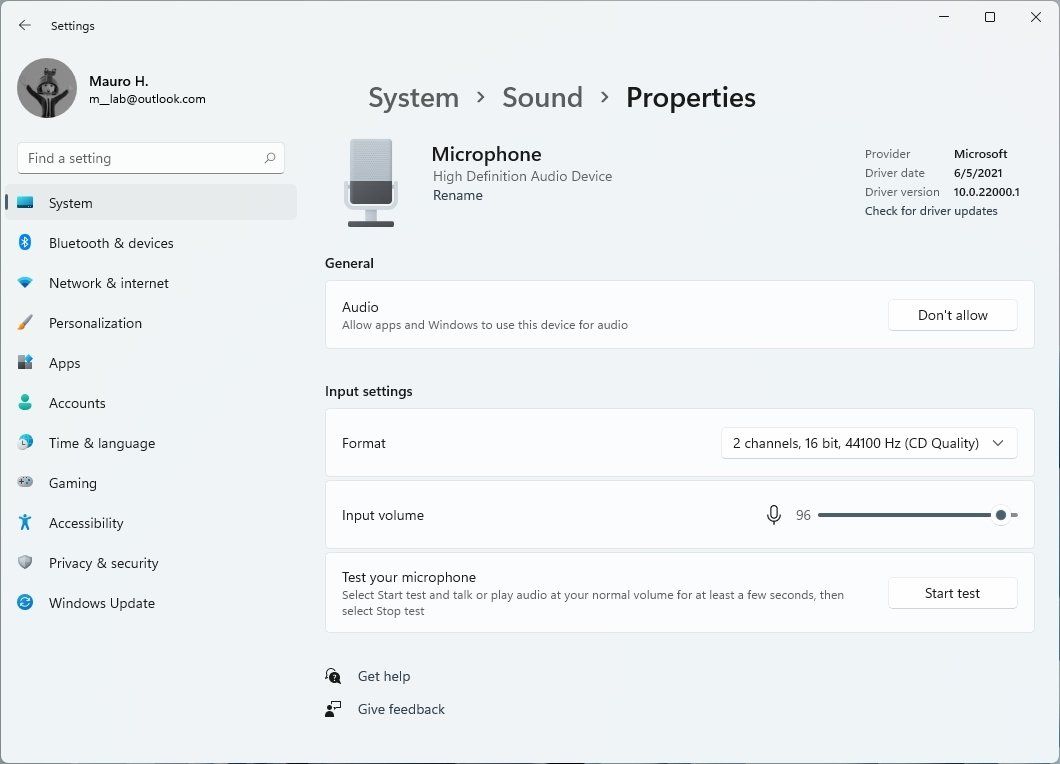The height and width of the screenshot is (764, 1060).
Task: Click the chevron on the Format combo box
Action: click(997, 443)
